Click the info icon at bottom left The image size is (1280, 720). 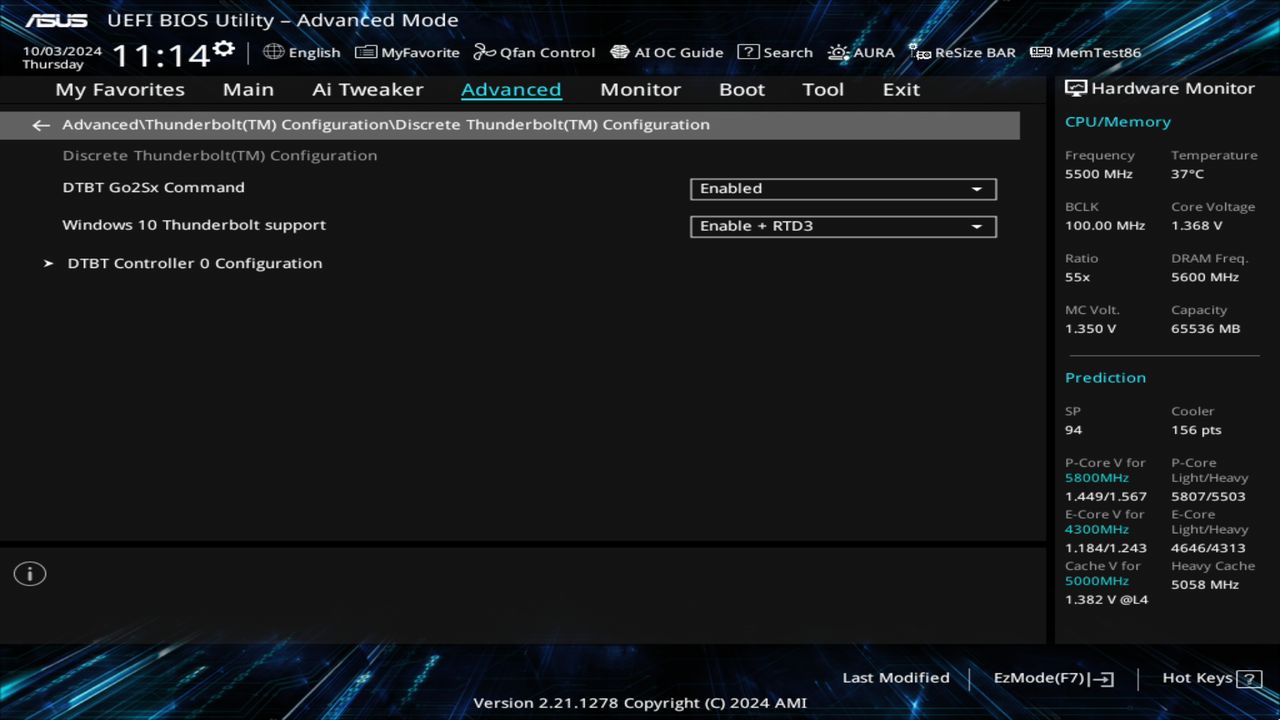29,573
